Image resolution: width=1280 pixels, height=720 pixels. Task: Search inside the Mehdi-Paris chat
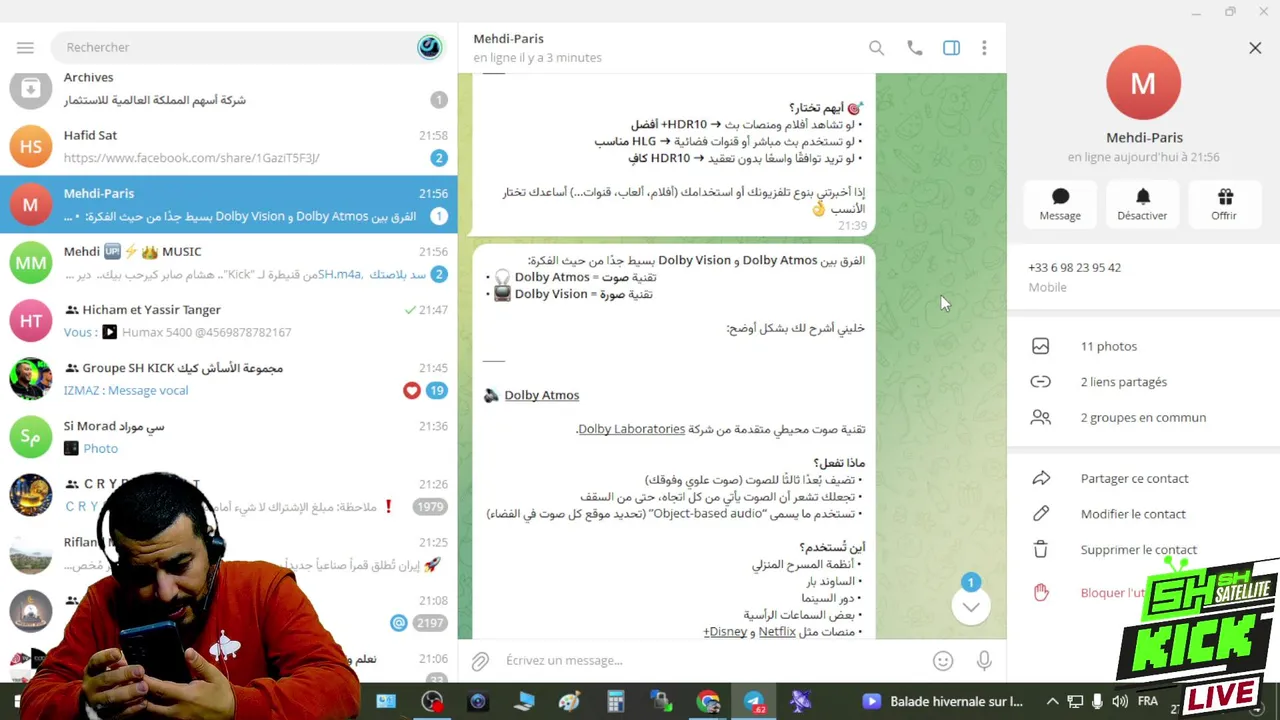876,48
